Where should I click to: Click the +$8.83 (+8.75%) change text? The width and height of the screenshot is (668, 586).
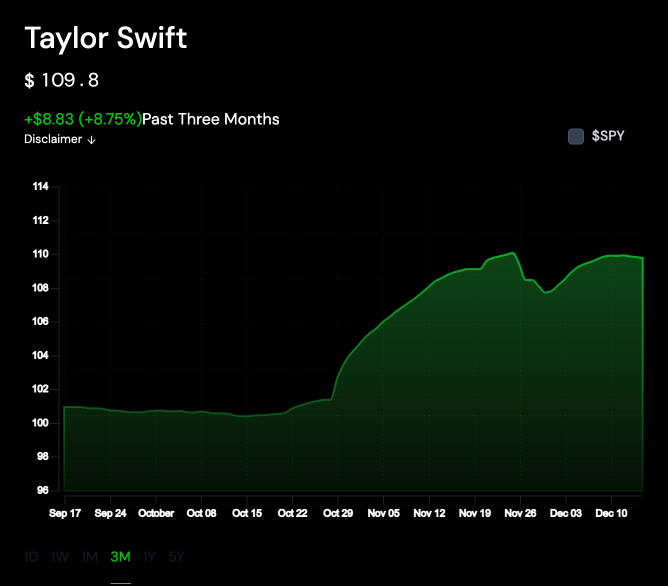point(83,119)
